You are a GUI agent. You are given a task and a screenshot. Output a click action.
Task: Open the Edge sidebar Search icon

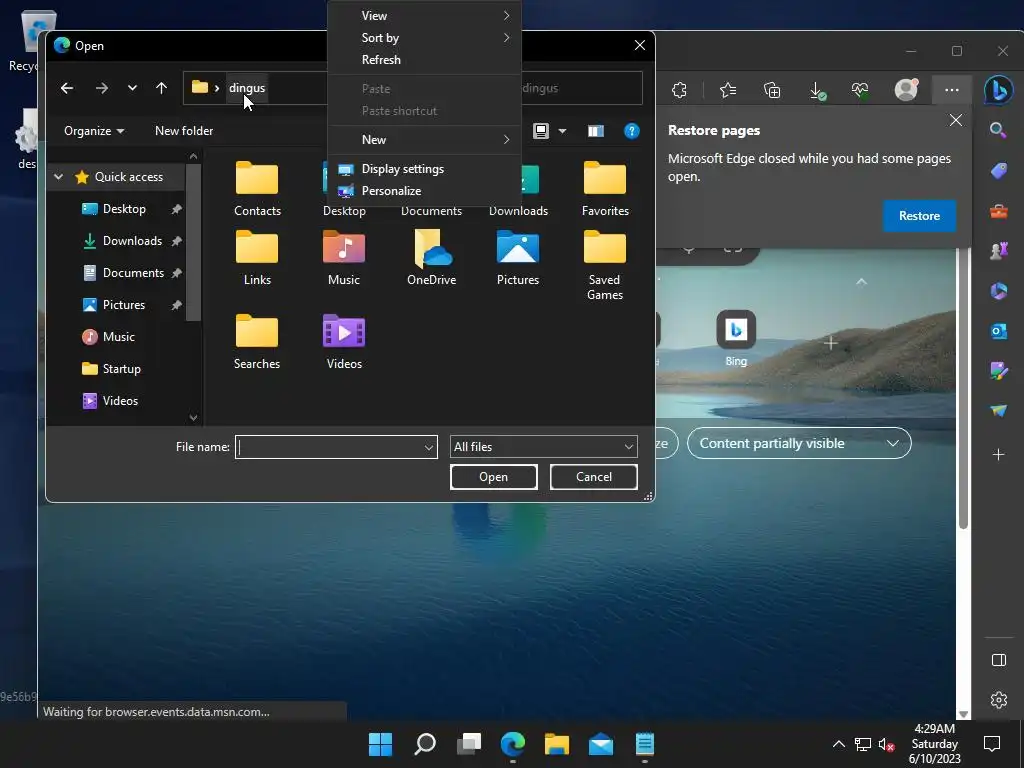(998, 130)
